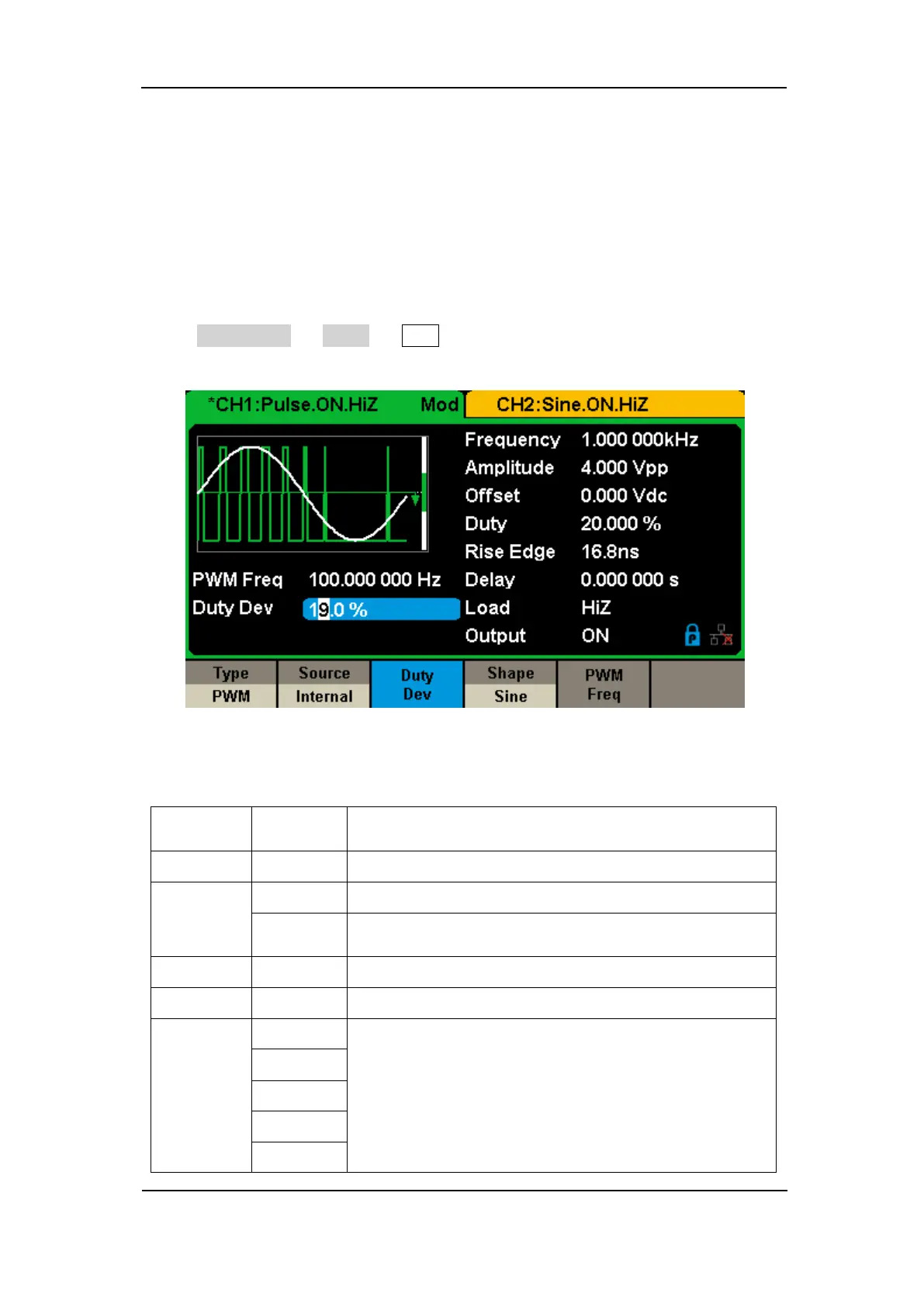Click the Offset value 0.000 Vdc
This screenshot has width=924, height=1307.
(x=624, y=496)
